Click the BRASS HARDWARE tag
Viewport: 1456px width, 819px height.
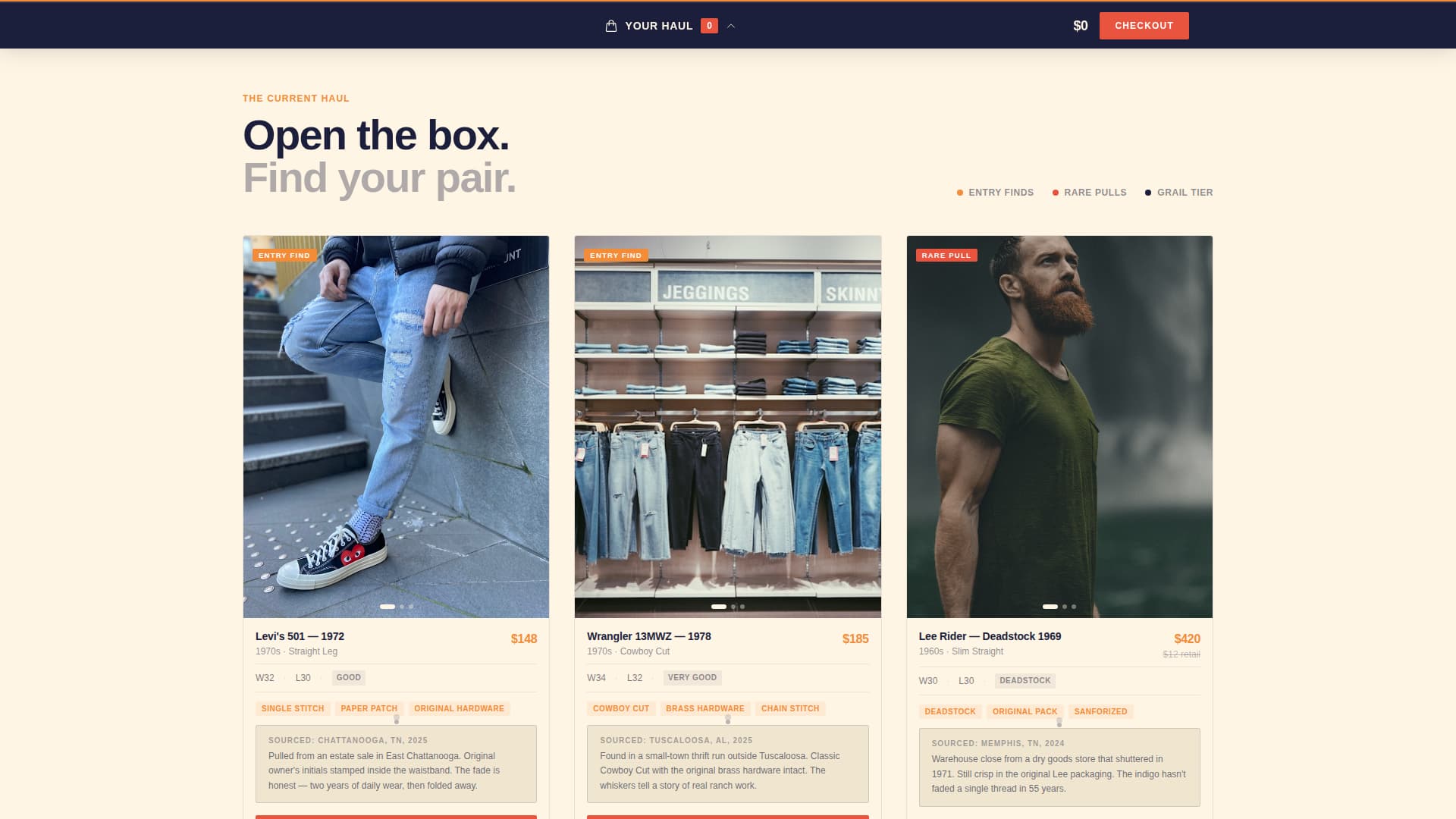[705, 709]
